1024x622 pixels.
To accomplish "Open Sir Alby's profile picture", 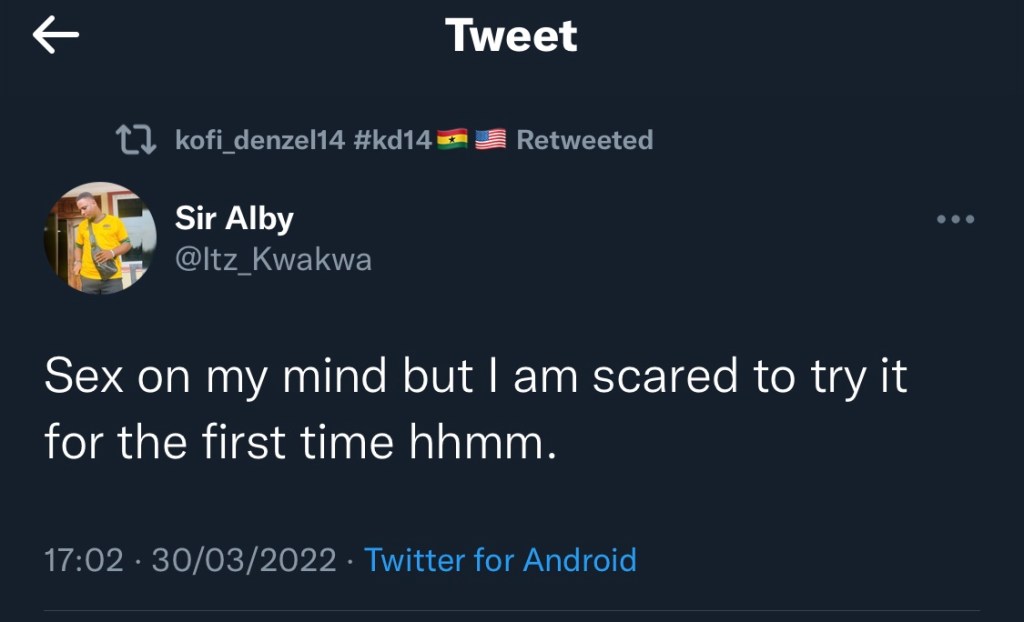I will point(100,238).
